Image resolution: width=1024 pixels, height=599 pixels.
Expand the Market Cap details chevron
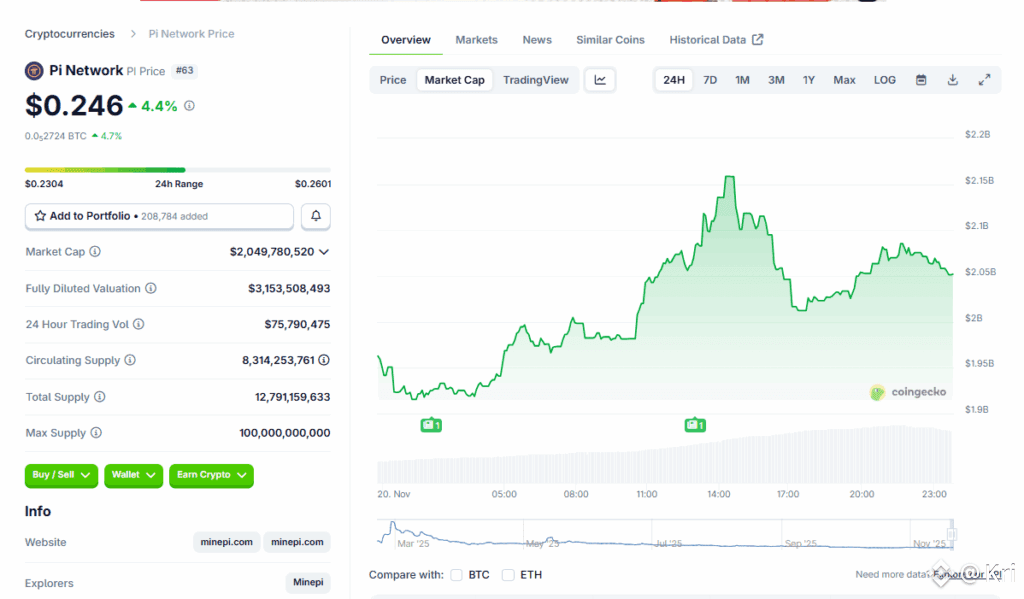[x=324, y=252]
